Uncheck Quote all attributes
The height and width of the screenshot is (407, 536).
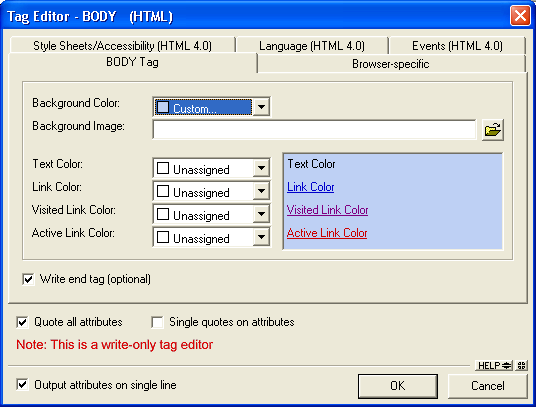pyautogui.click(x=23, y=322)
